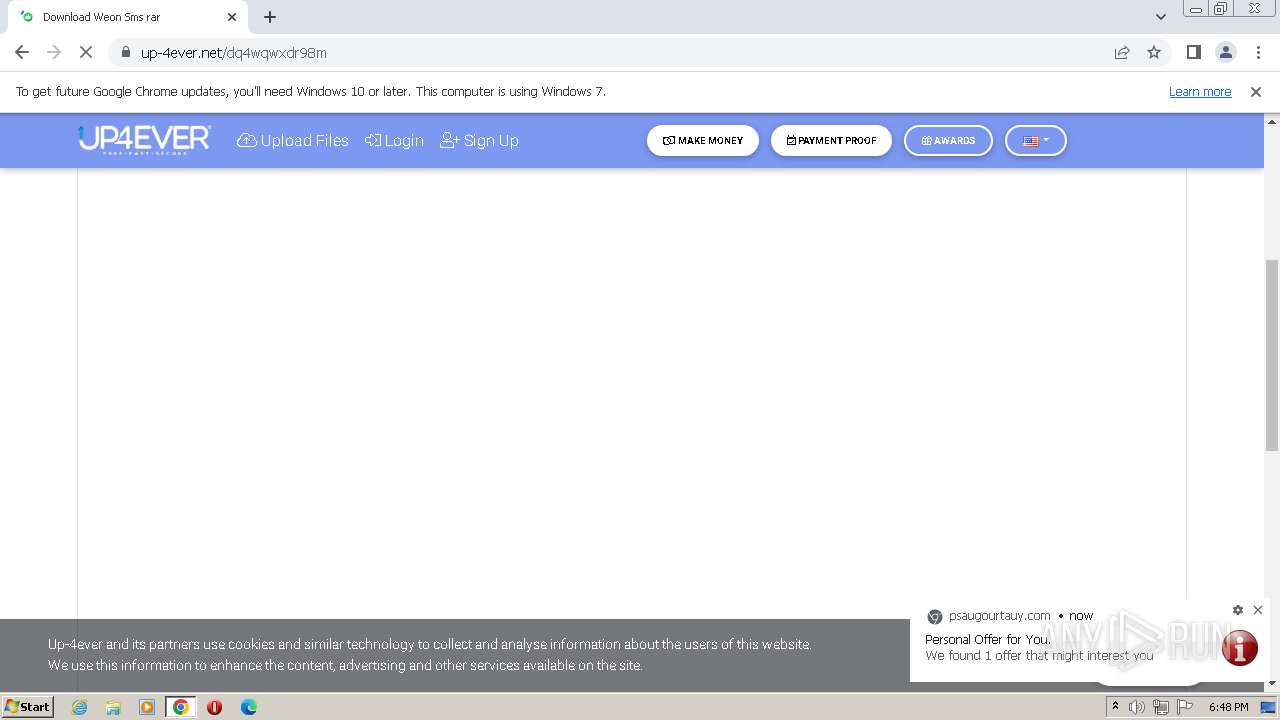Open Windows Media Player from taskbar
The image size is (1280, 720).
(x=147, y=707)
